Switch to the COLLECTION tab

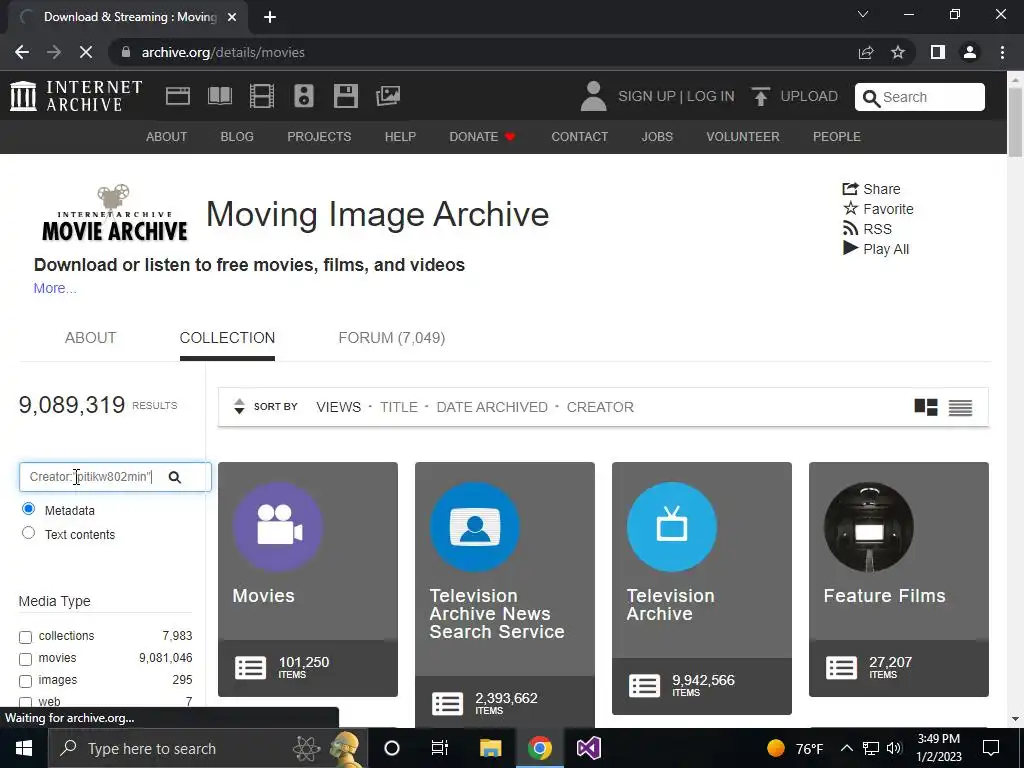(227, 338)
